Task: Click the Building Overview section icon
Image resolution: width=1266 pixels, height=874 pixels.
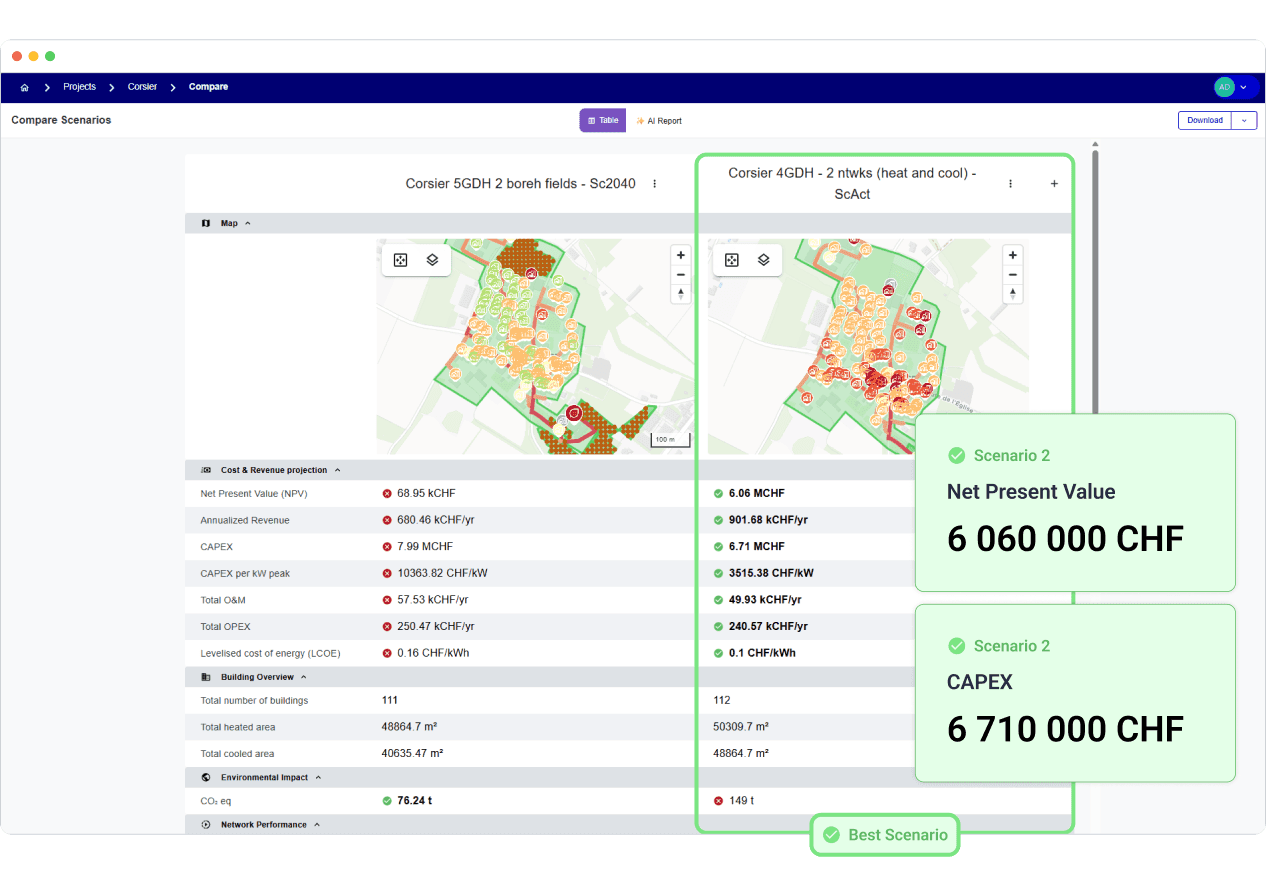Action: point(206,677)
